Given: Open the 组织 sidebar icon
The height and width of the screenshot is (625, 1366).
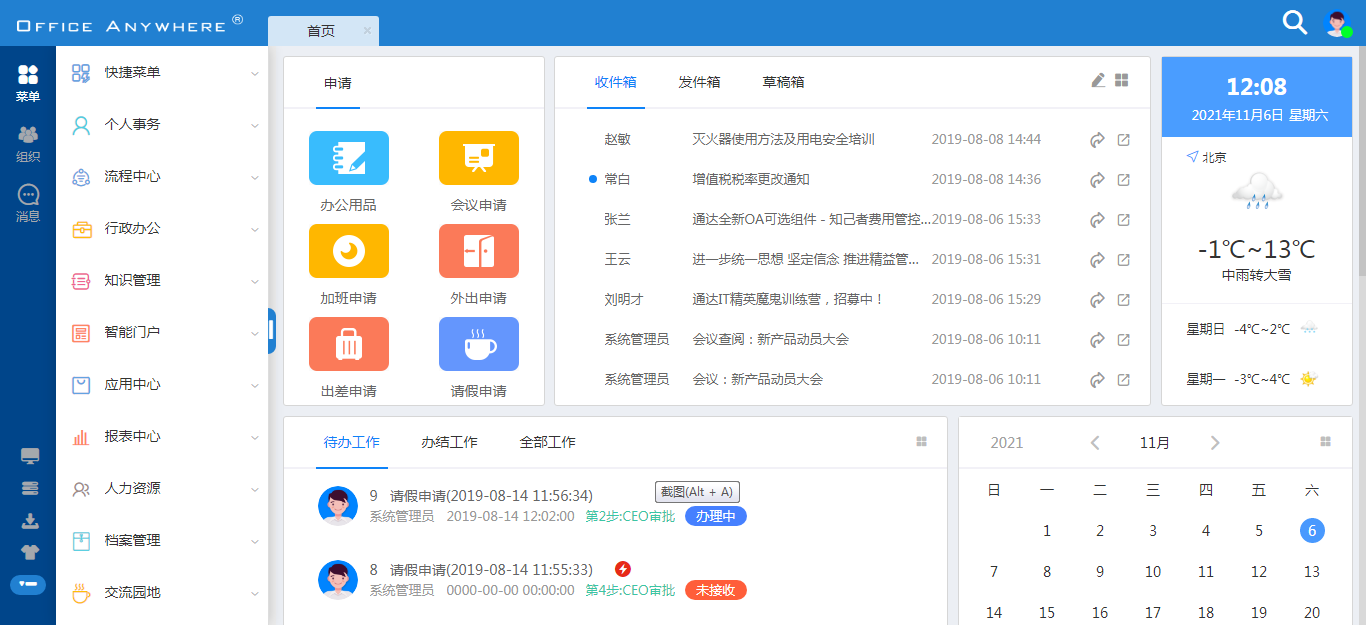Looking at the screenshot, I should coord(28,143).
